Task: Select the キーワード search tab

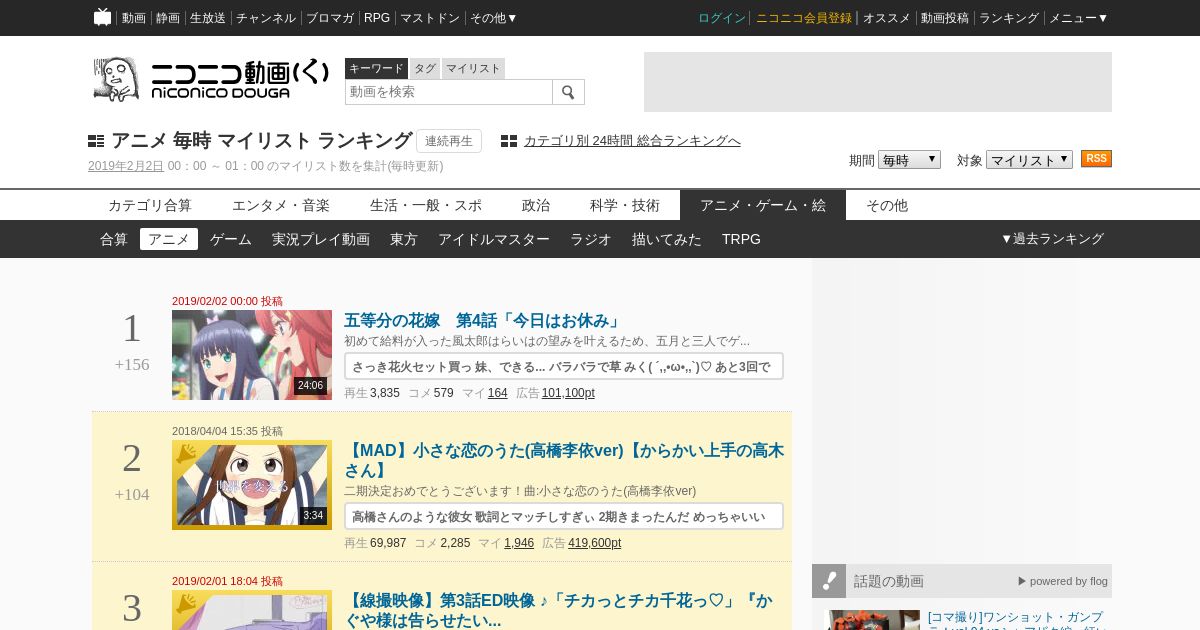Action: coord(376,68)
